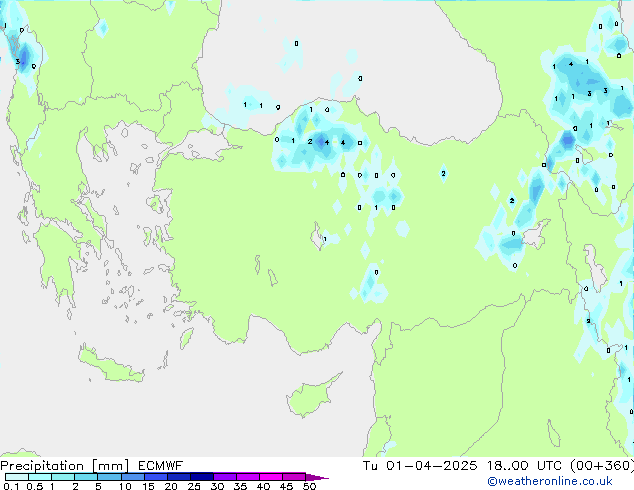The width and height of the screenshot is (634, 490).
Task: Select the 10–15 mm blue swatch
Action: [132, 477]
